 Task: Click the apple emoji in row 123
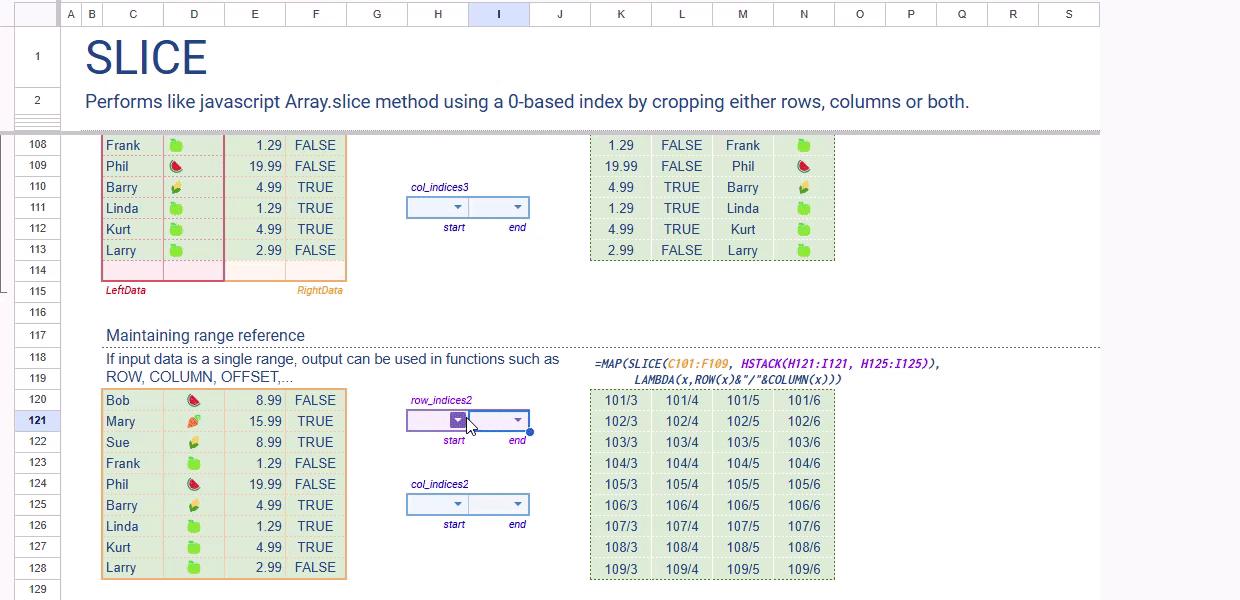coord(194,463)
